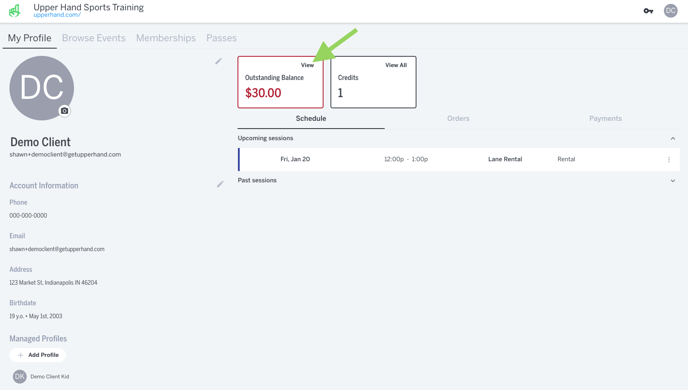Open three-dot menu for Lane Rental session
Image resolution: width=688 pixels, height=390 pixels.
point(669,159)
